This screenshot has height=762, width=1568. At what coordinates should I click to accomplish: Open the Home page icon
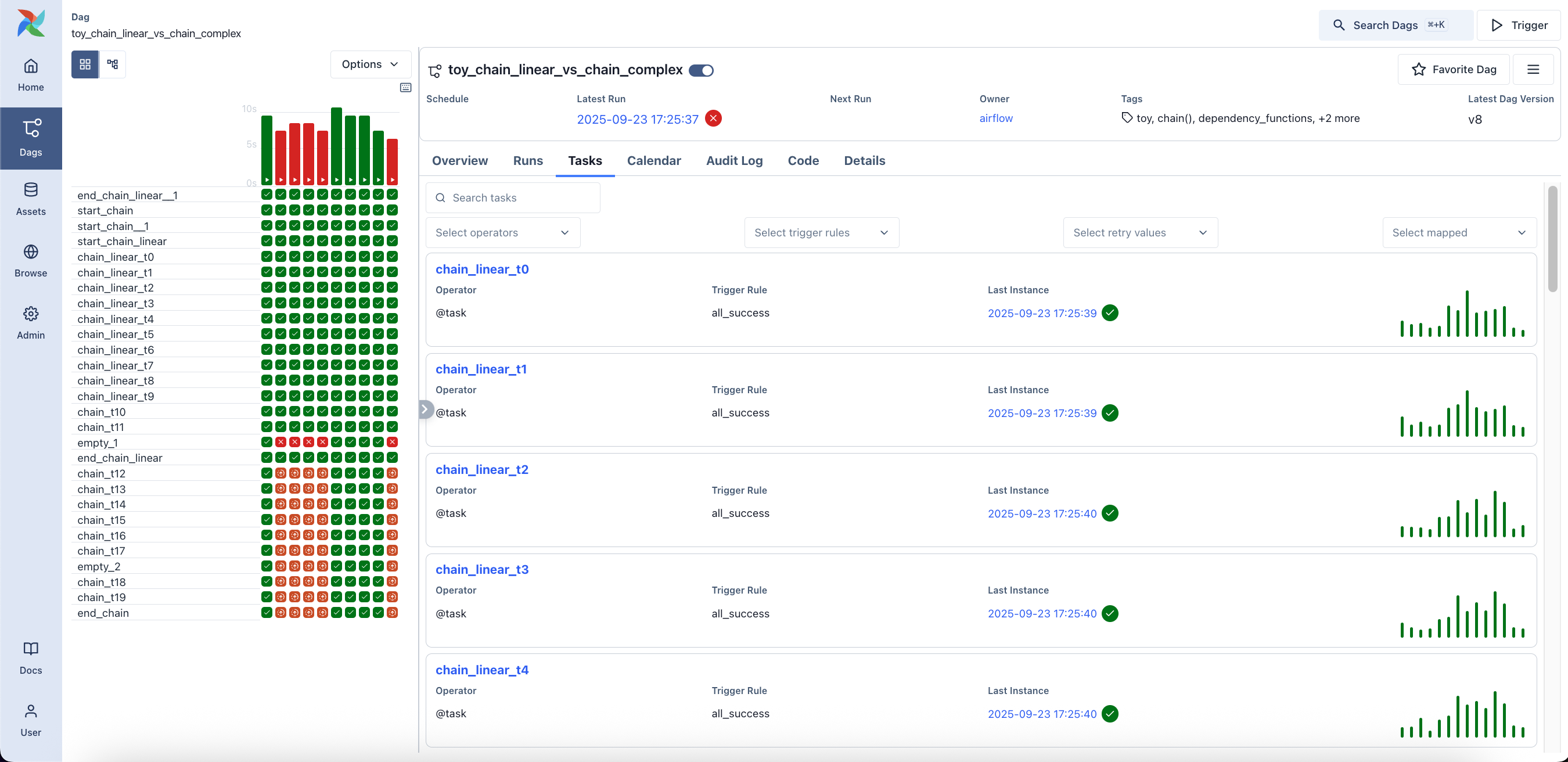pos(30,66)
